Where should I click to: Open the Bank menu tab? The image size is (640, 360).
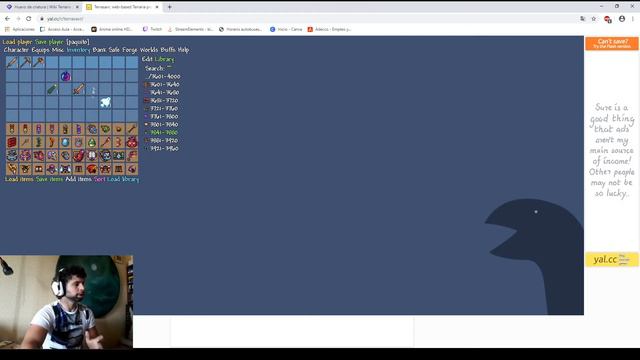coord(99,50)
